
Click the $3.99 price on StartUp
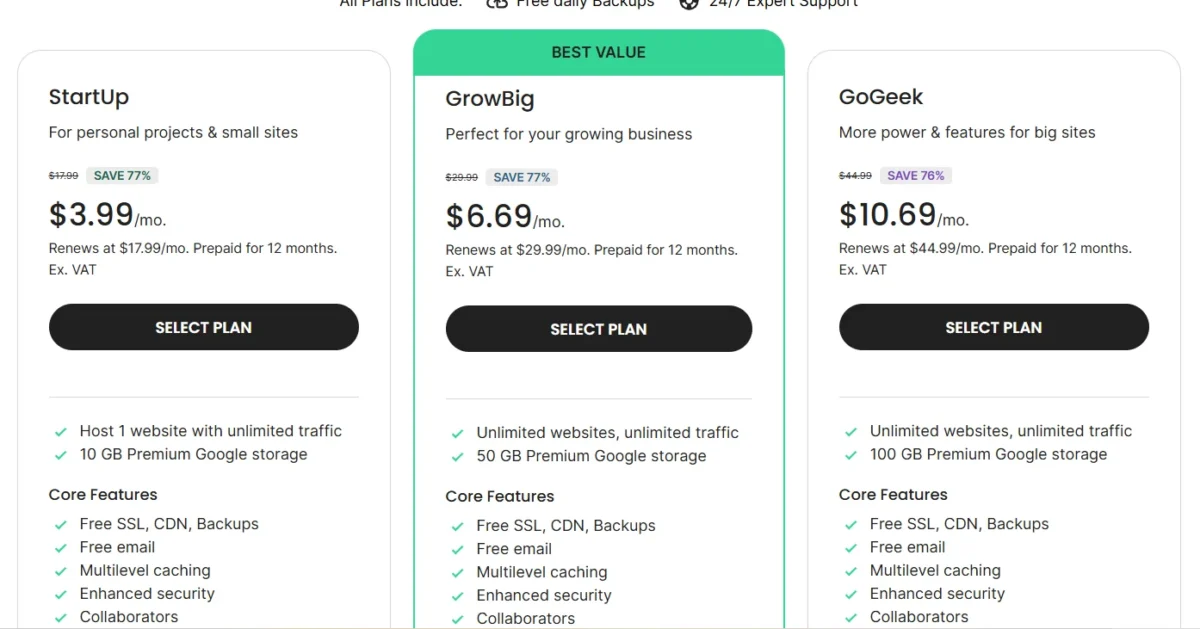tap(90, 213)
